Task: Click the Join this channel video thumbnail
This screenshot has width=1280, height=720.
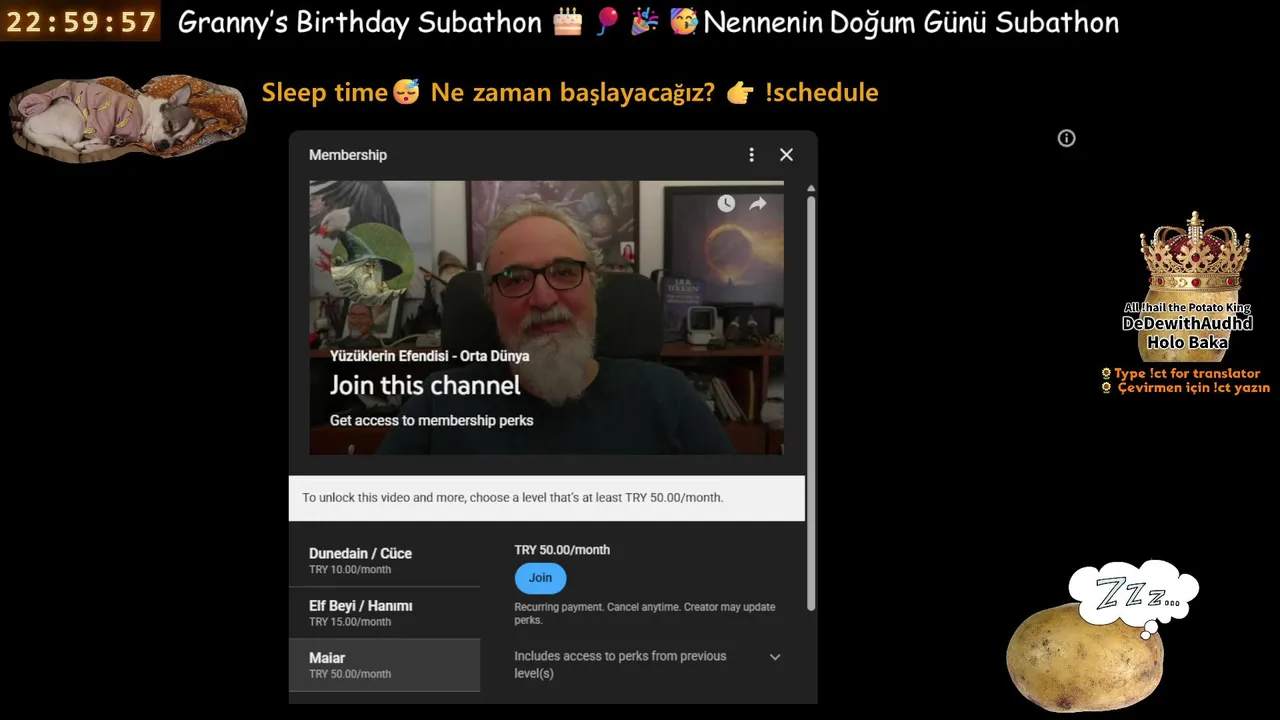Action: (546, 318)
